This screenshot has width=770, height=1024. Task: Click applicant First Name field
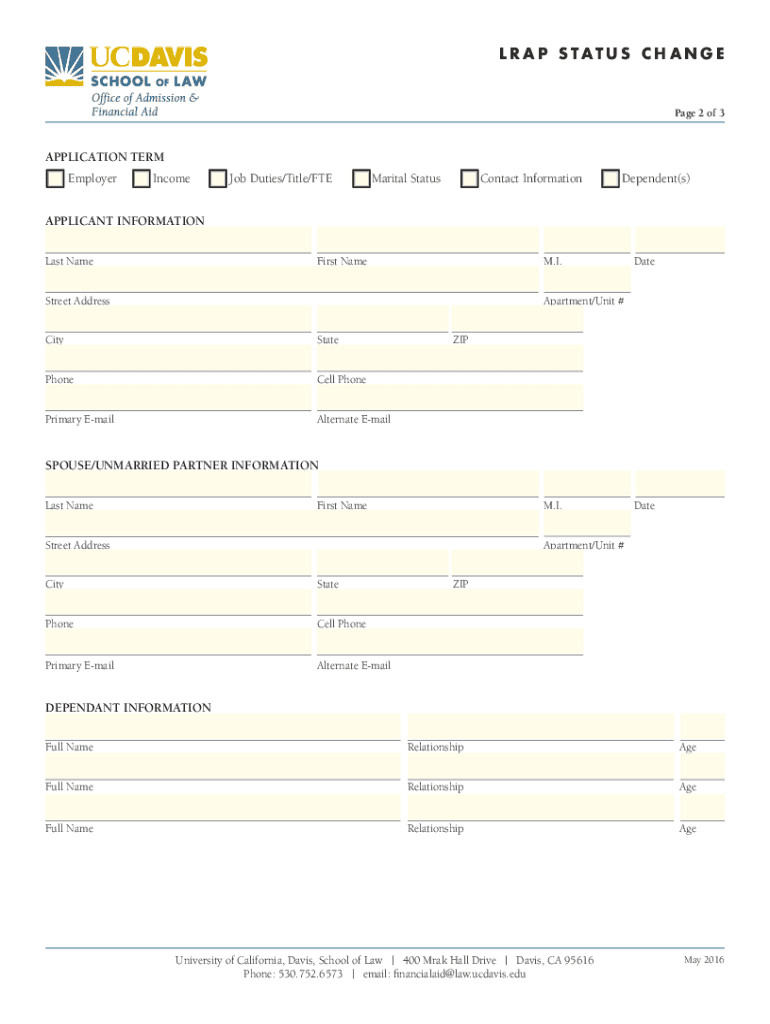(427, 240)
